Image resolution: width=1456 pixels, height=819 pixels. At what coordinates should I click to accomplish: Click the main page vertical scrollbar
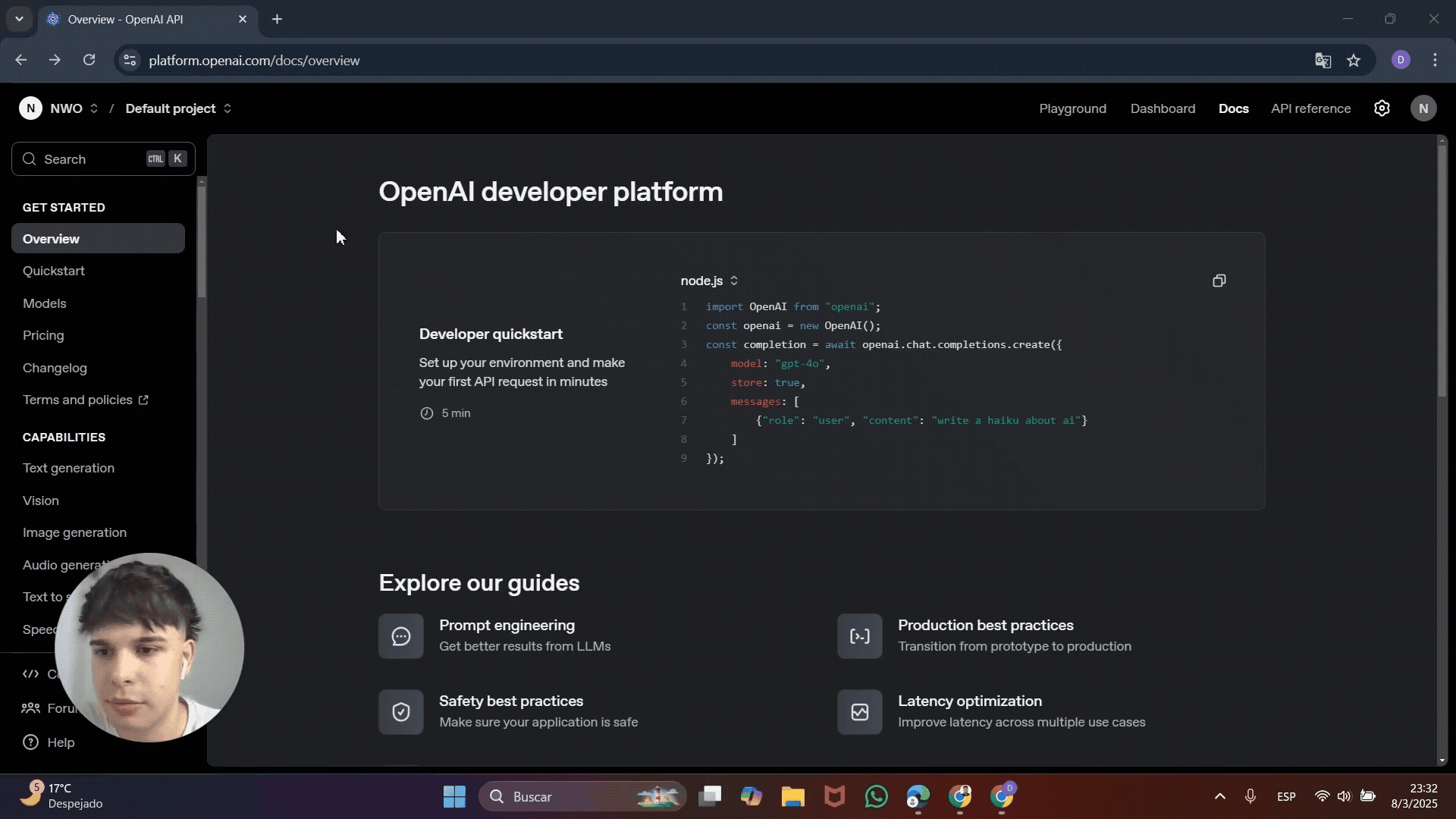(1442, 271)
